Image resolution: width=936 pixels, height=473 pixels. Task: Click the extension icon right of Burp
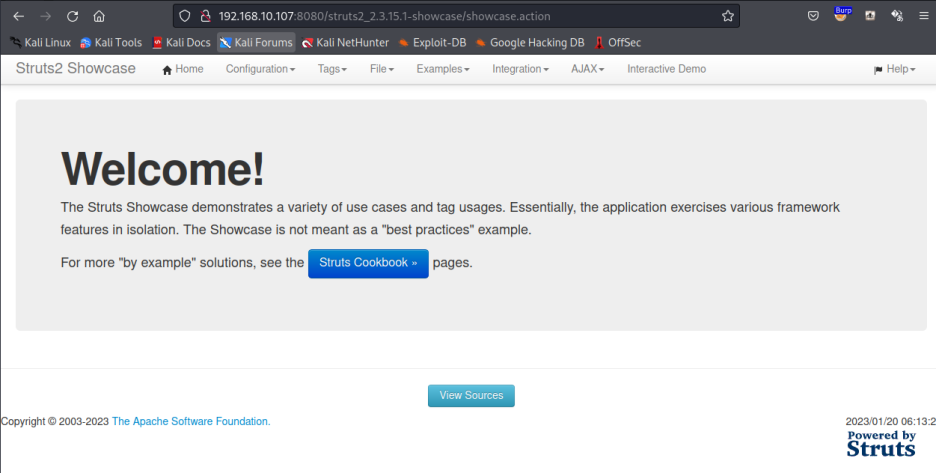(x=870, y=16)
